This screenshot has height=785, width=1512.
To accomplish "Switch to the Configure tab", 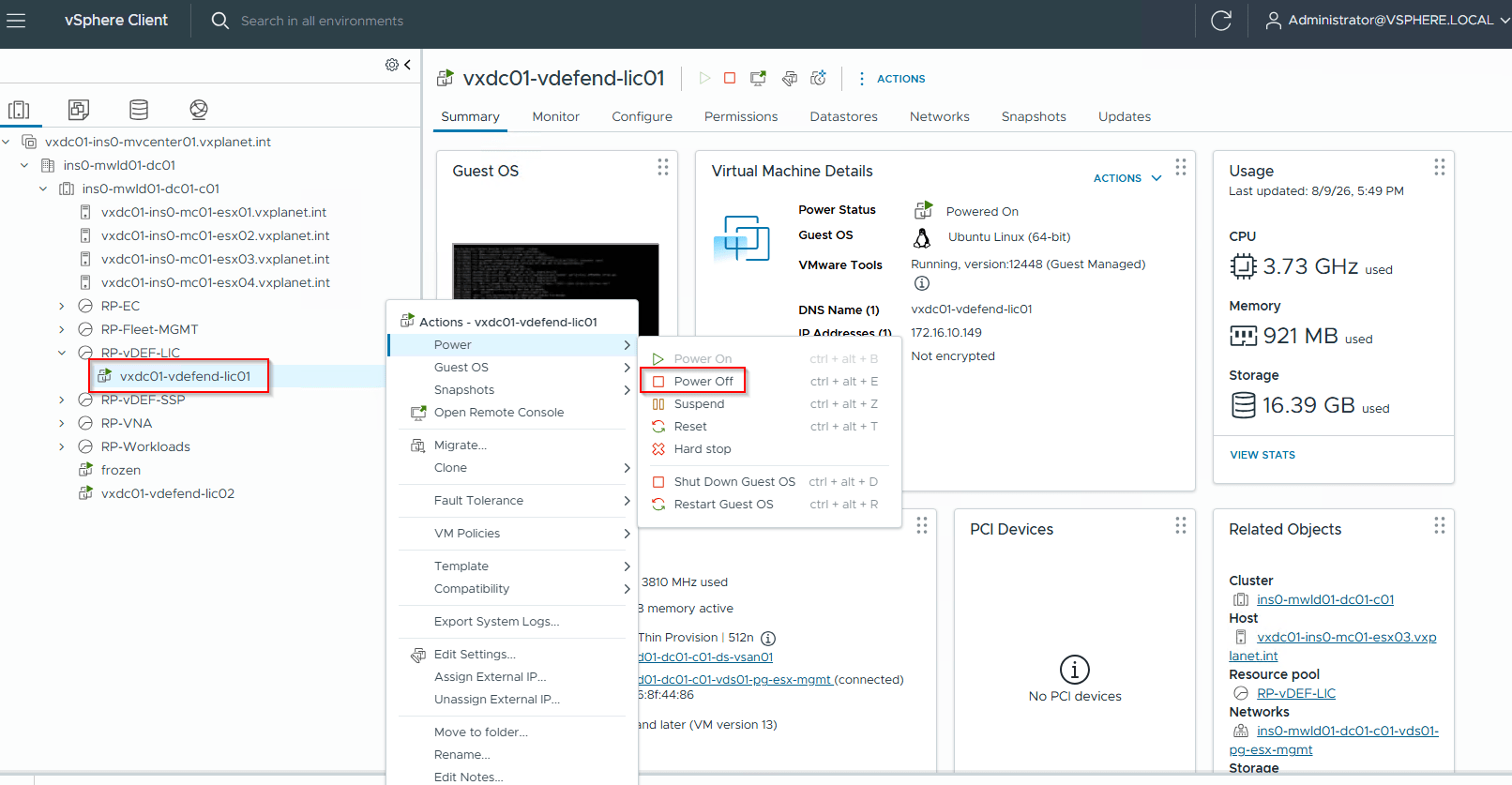I will click(x=642, y=116).
